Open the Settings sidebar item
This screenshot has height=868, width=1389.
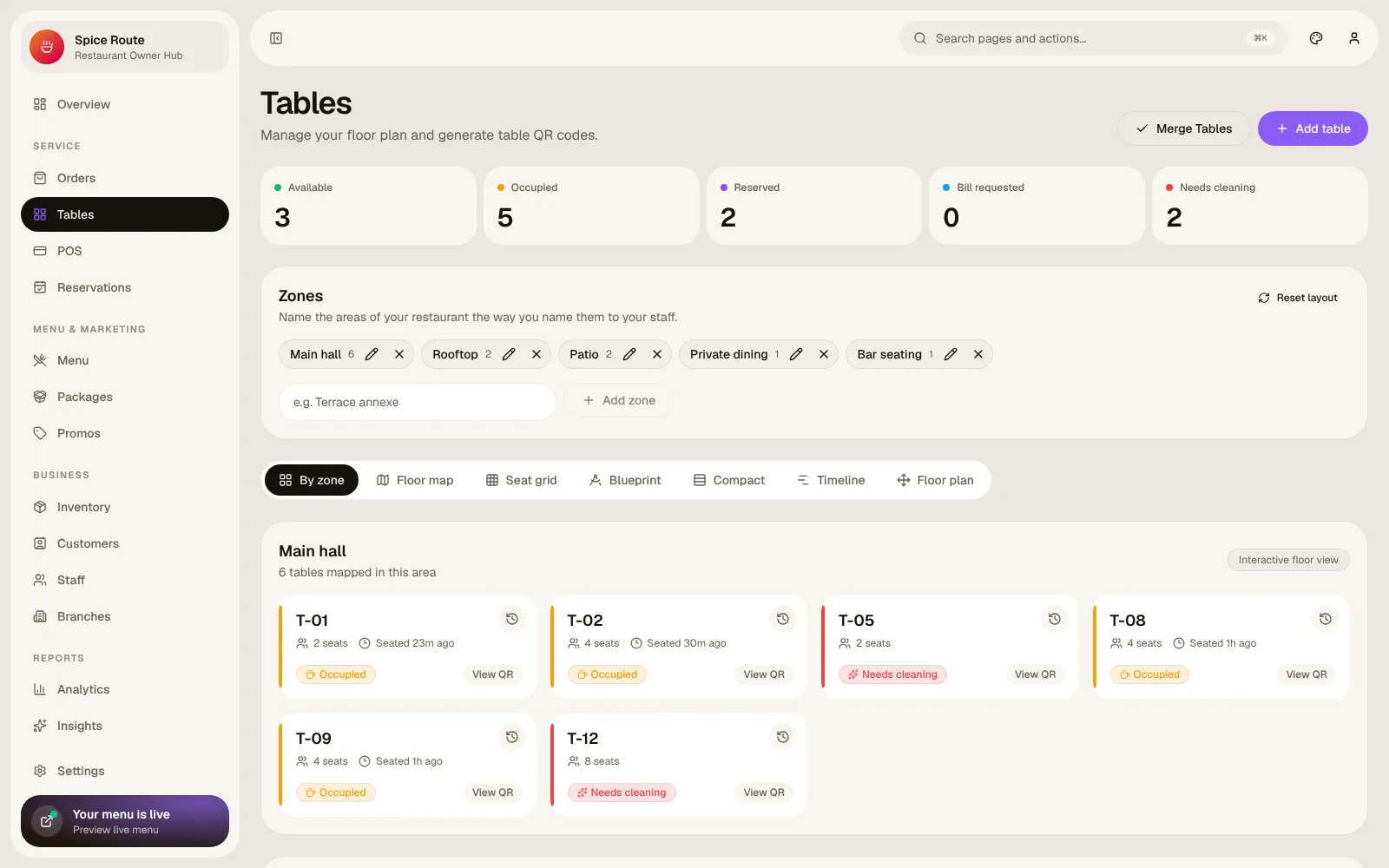point(125,771)
